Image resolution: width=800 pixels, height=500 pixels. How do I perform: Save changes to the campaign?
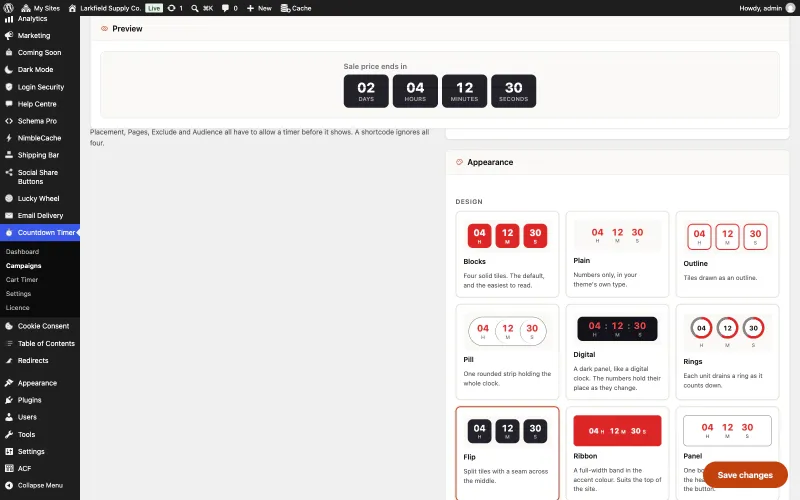745,475
